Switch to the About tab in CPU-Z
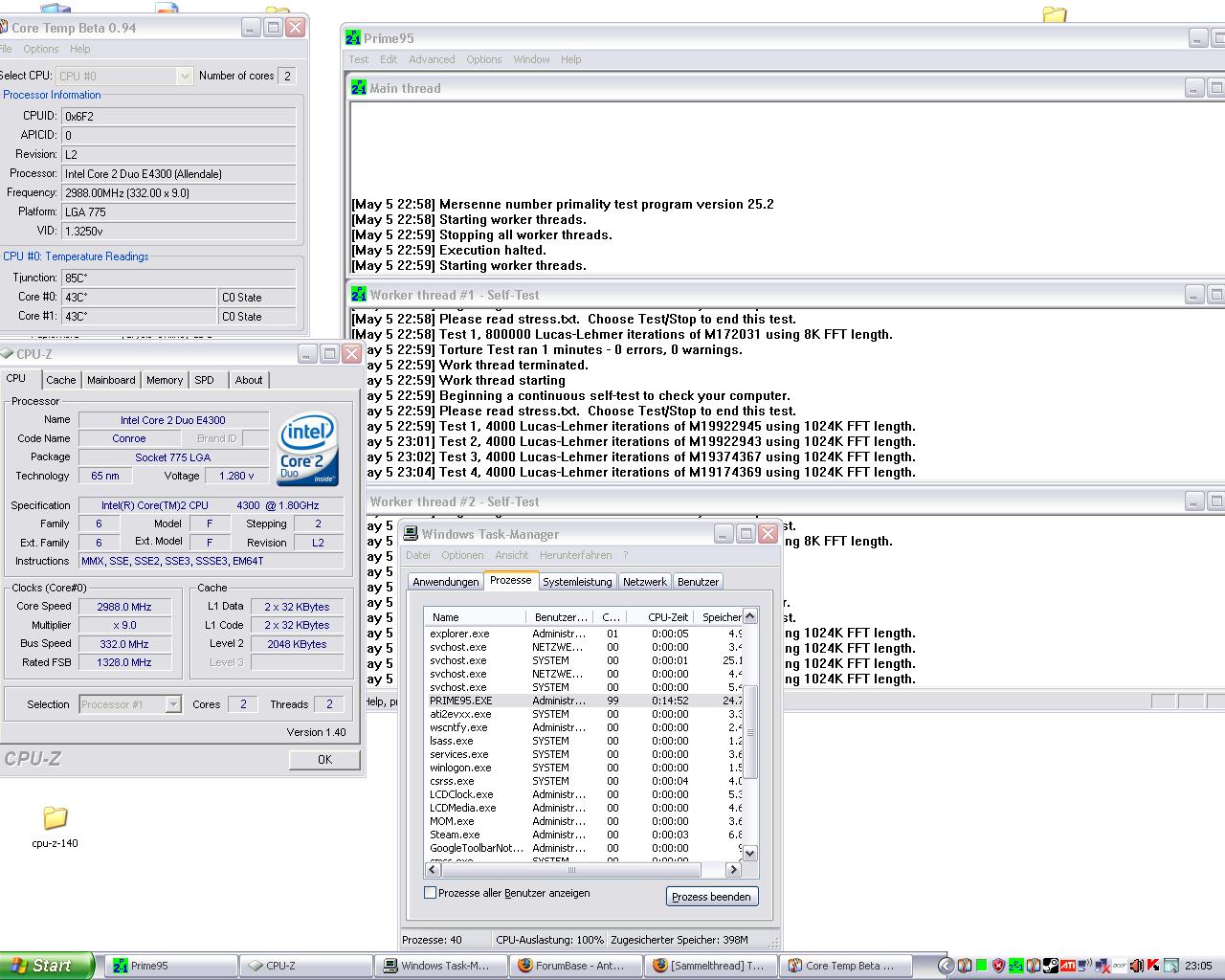The width and height of the screenshot is (1225, 980). [x=249, y=380]
